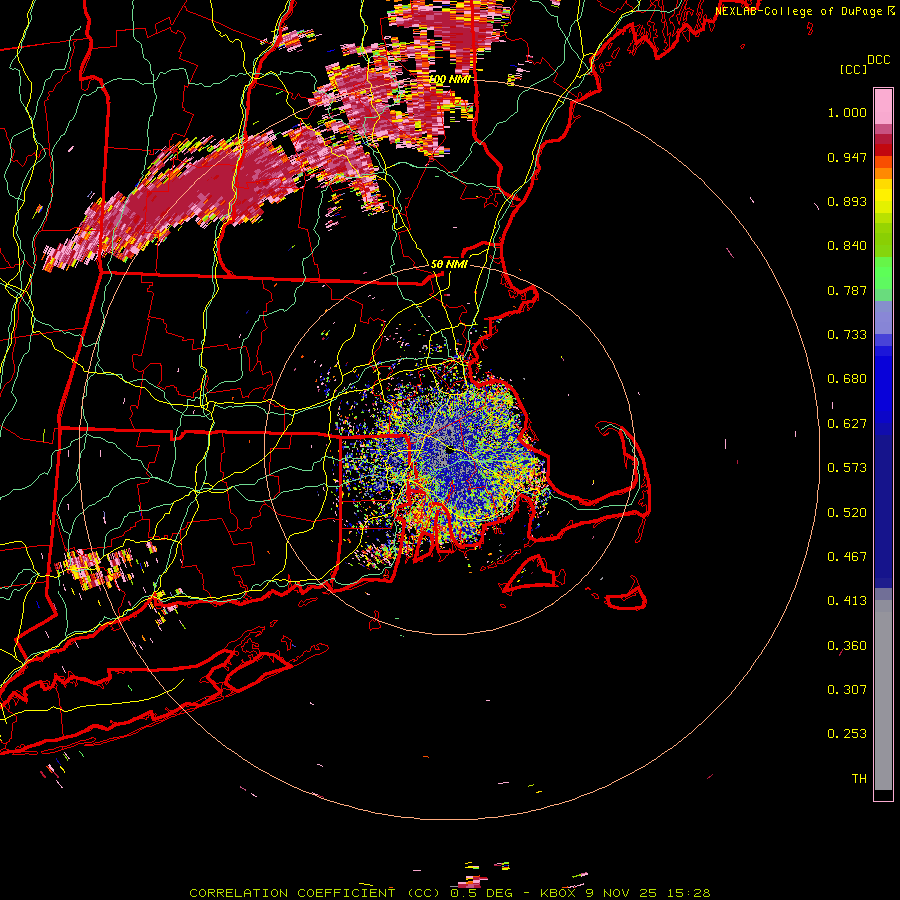Click the KBOX radar site center marker
The width and height of the screenshot is (900, 900).
450,451
